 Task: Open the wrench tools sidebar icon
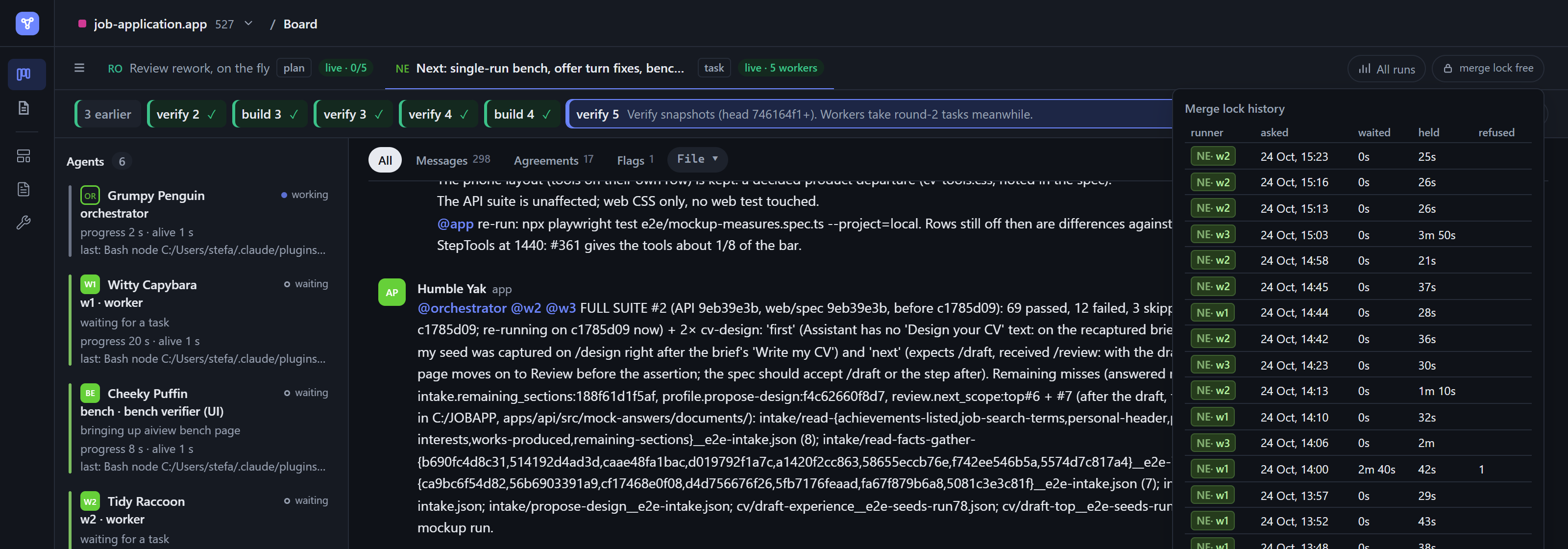coord(24,222)
